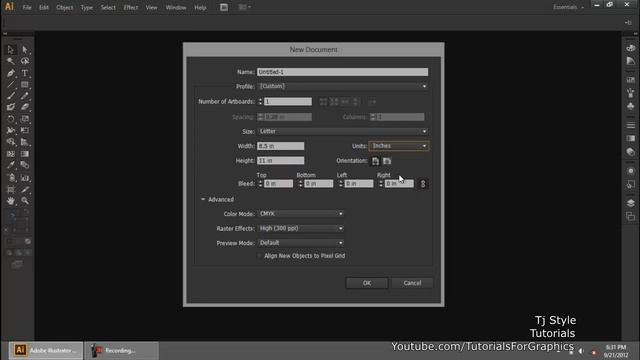Image resolution: width=640 pixels, height=360 pixels.
Task: Select the Zoom tool
Action: [x=25, y=201]
